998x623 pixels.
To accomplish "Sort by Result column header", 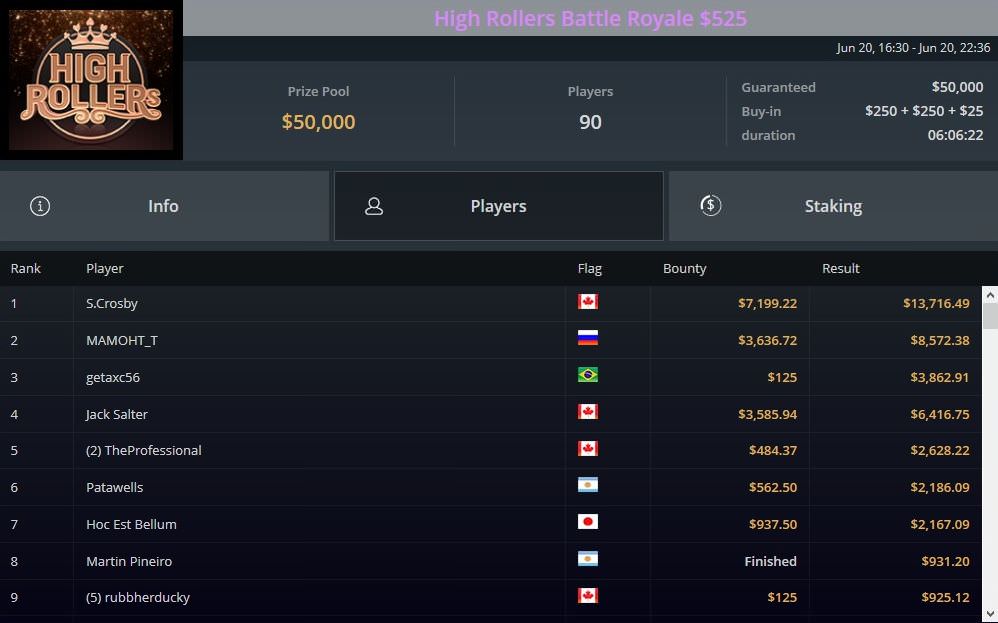I will pos(840,268).
